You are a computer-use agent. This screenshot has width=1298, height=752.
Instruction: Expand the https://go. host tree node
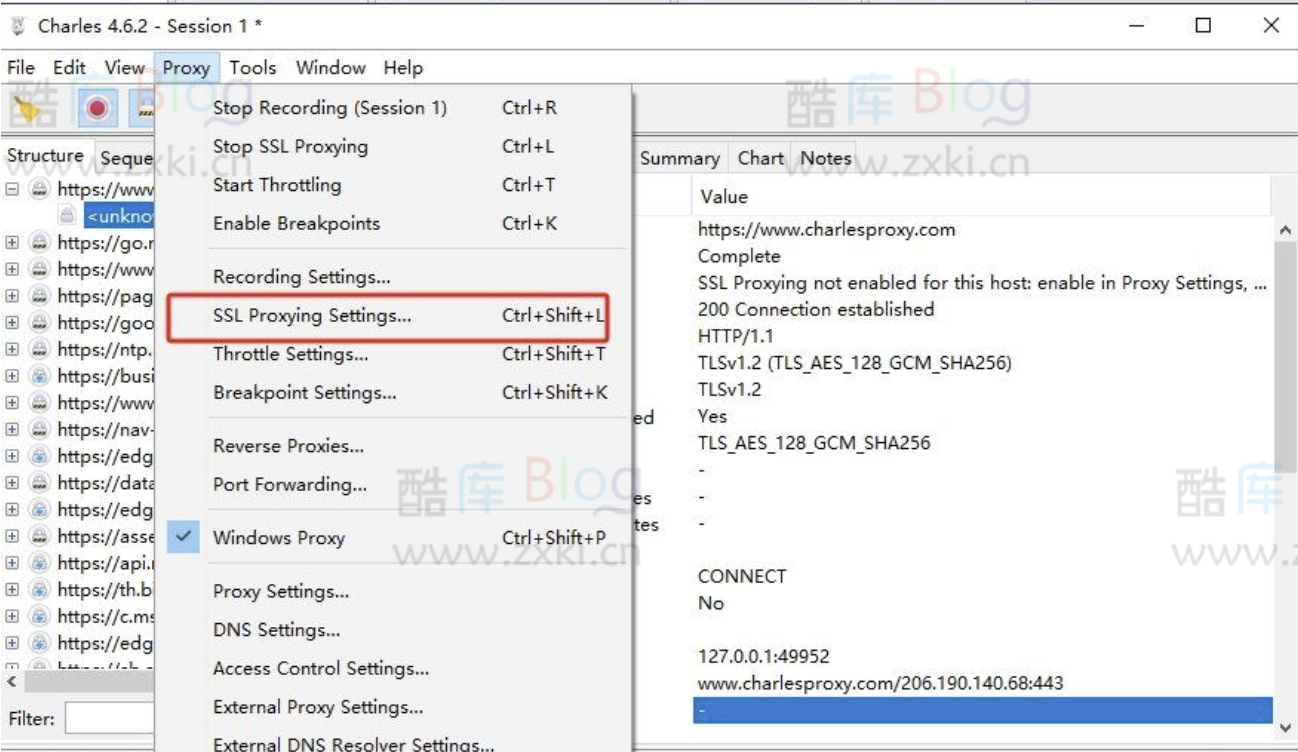12,242
